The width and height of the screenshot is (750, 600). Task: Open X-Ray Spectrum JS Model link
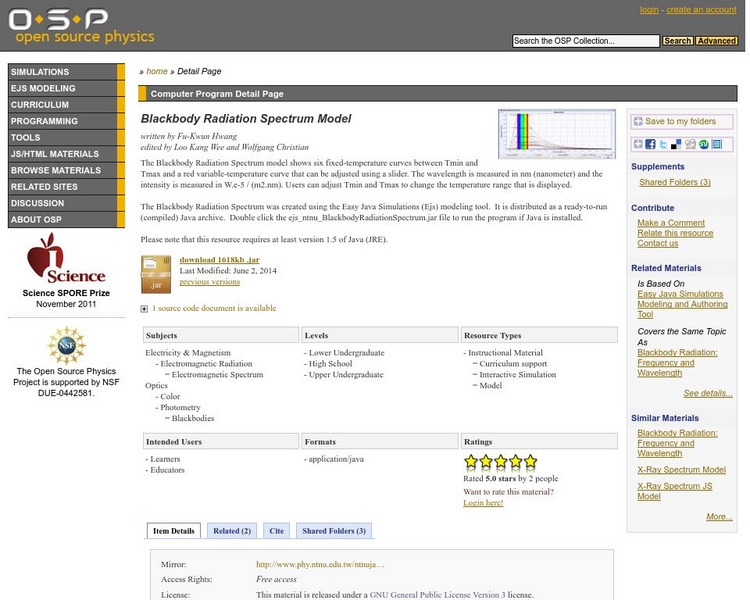[x=675, y=491]
